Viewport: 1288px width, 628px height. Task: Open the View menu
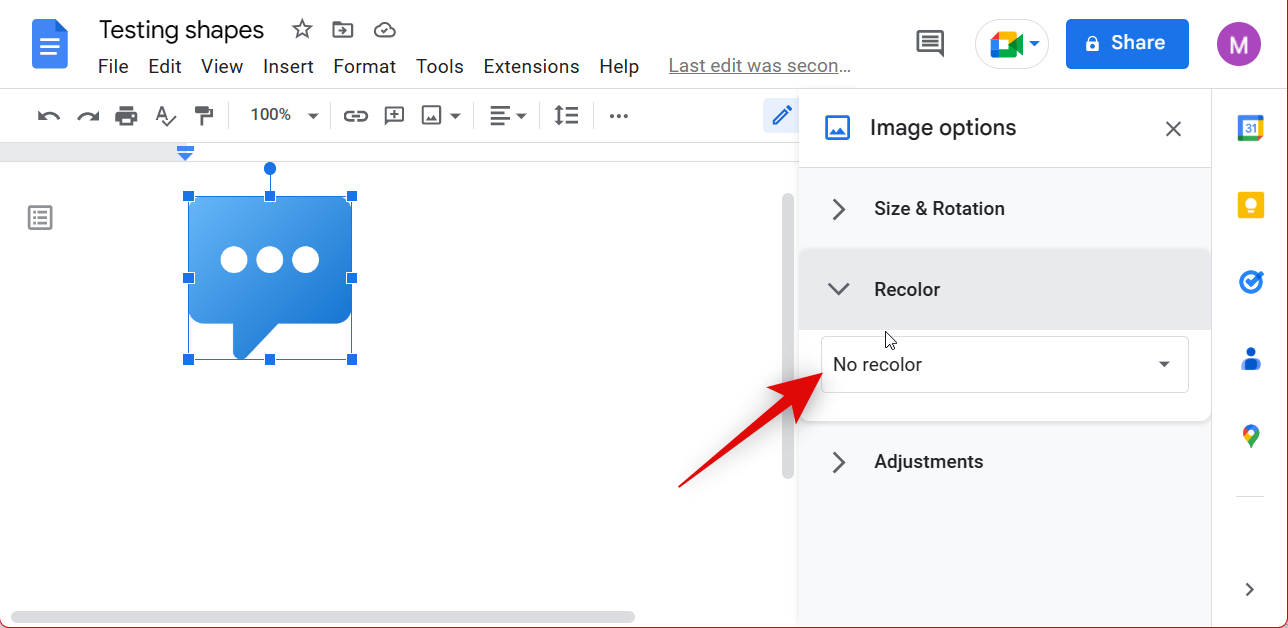click(222, 66)
